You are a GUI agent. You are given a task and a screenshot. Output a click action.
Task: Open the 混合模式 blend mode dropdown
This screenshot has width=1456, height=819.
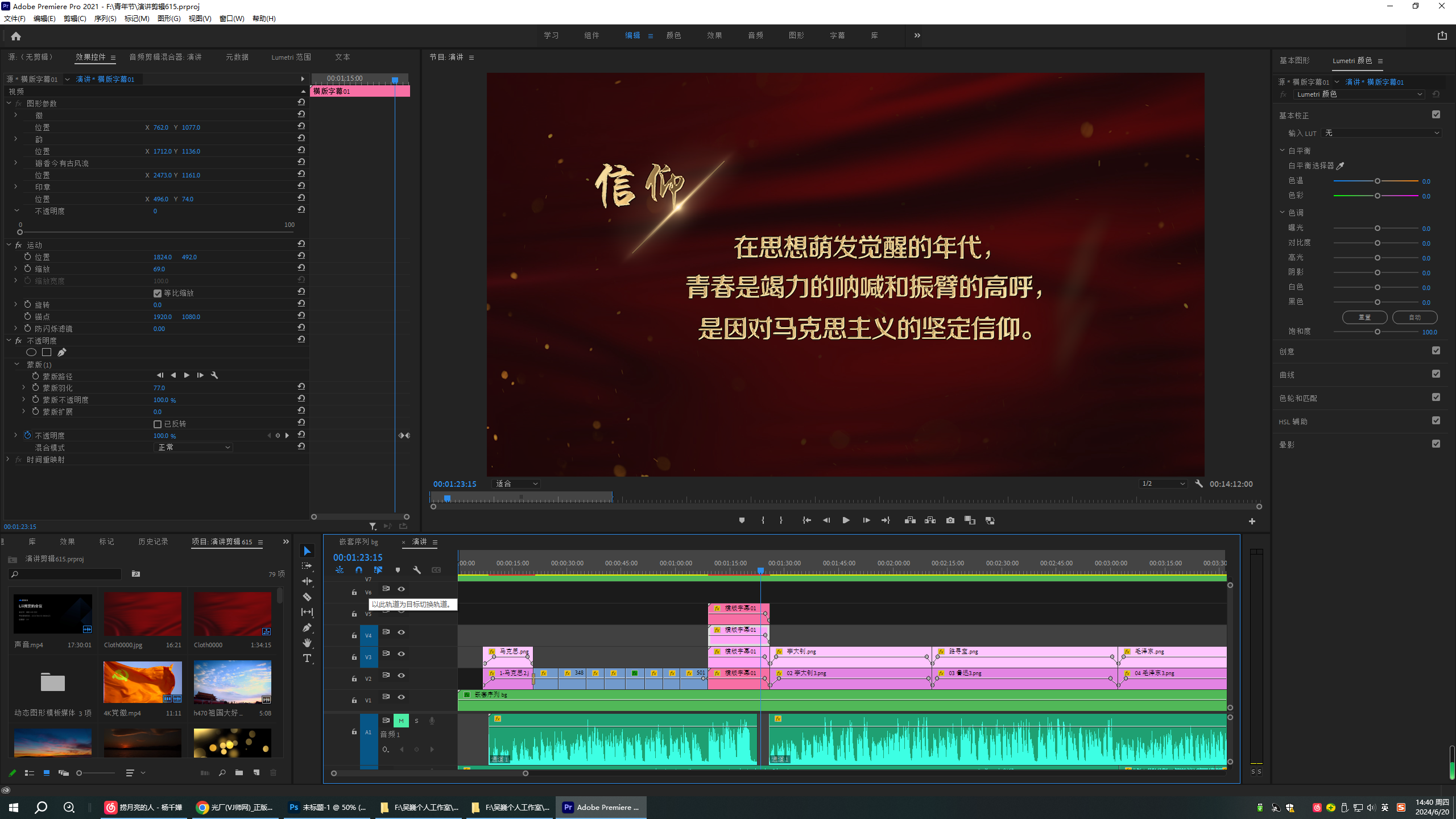click(x=193, y=448)
